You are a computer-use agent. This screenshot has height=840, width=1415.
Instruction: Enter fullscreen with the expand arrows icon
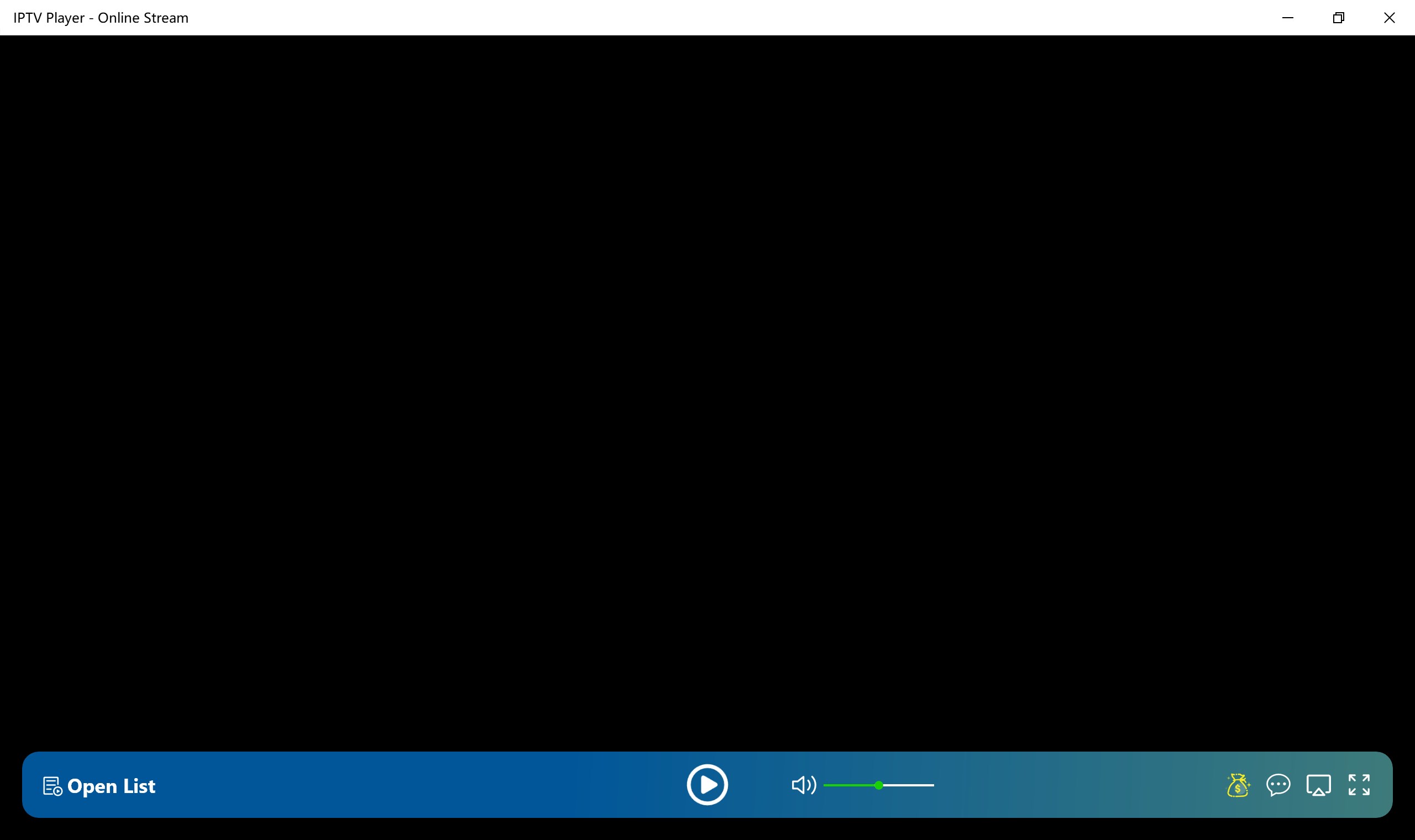(x=1359, y=785)
